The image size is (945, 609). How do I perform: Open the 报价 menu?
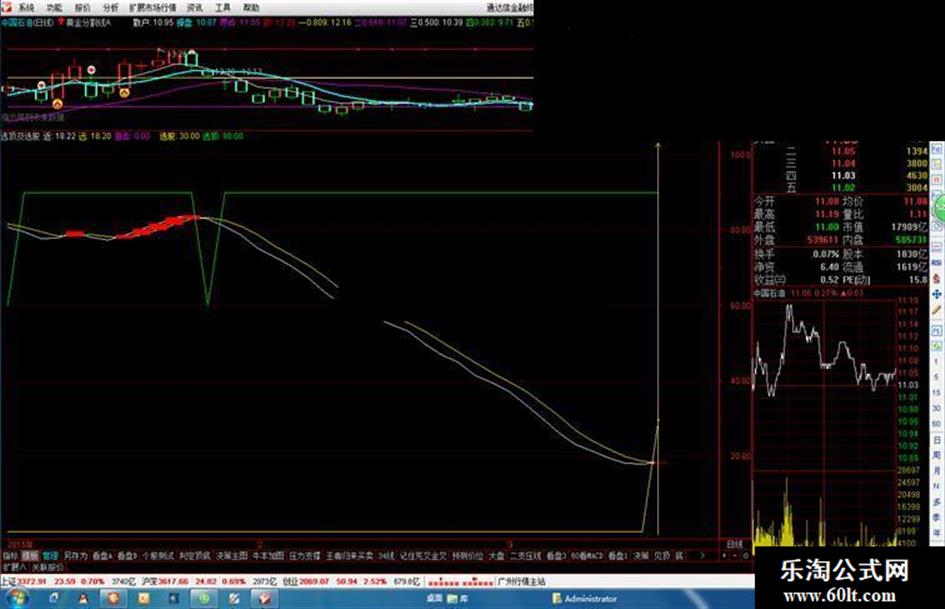83,8
